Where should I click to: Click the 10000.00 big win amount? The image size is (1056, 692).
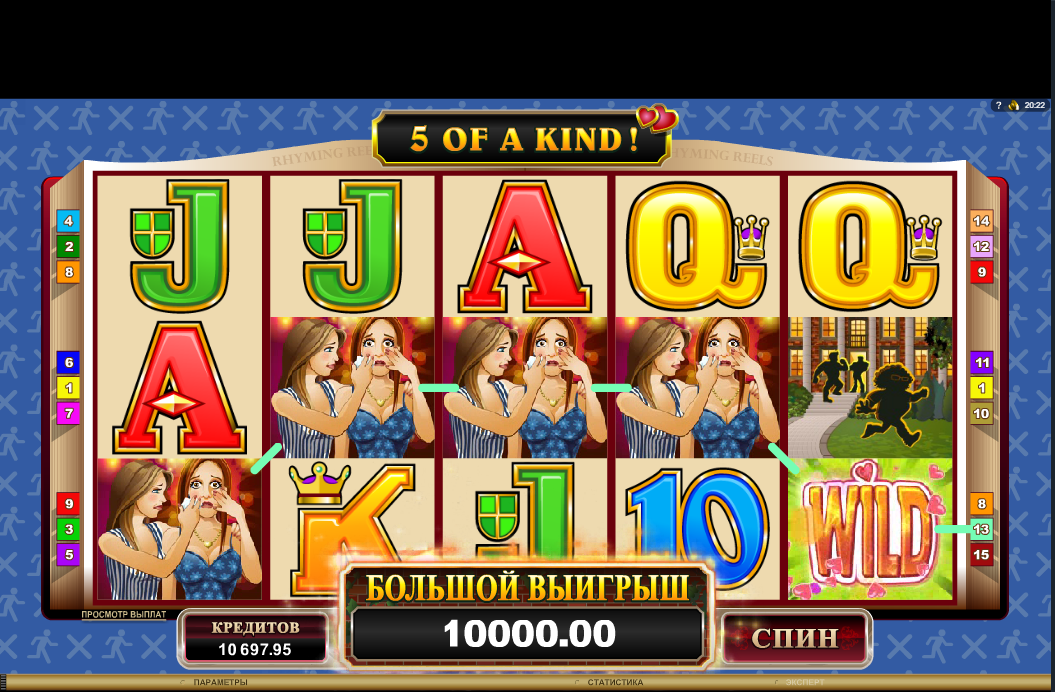529,634
